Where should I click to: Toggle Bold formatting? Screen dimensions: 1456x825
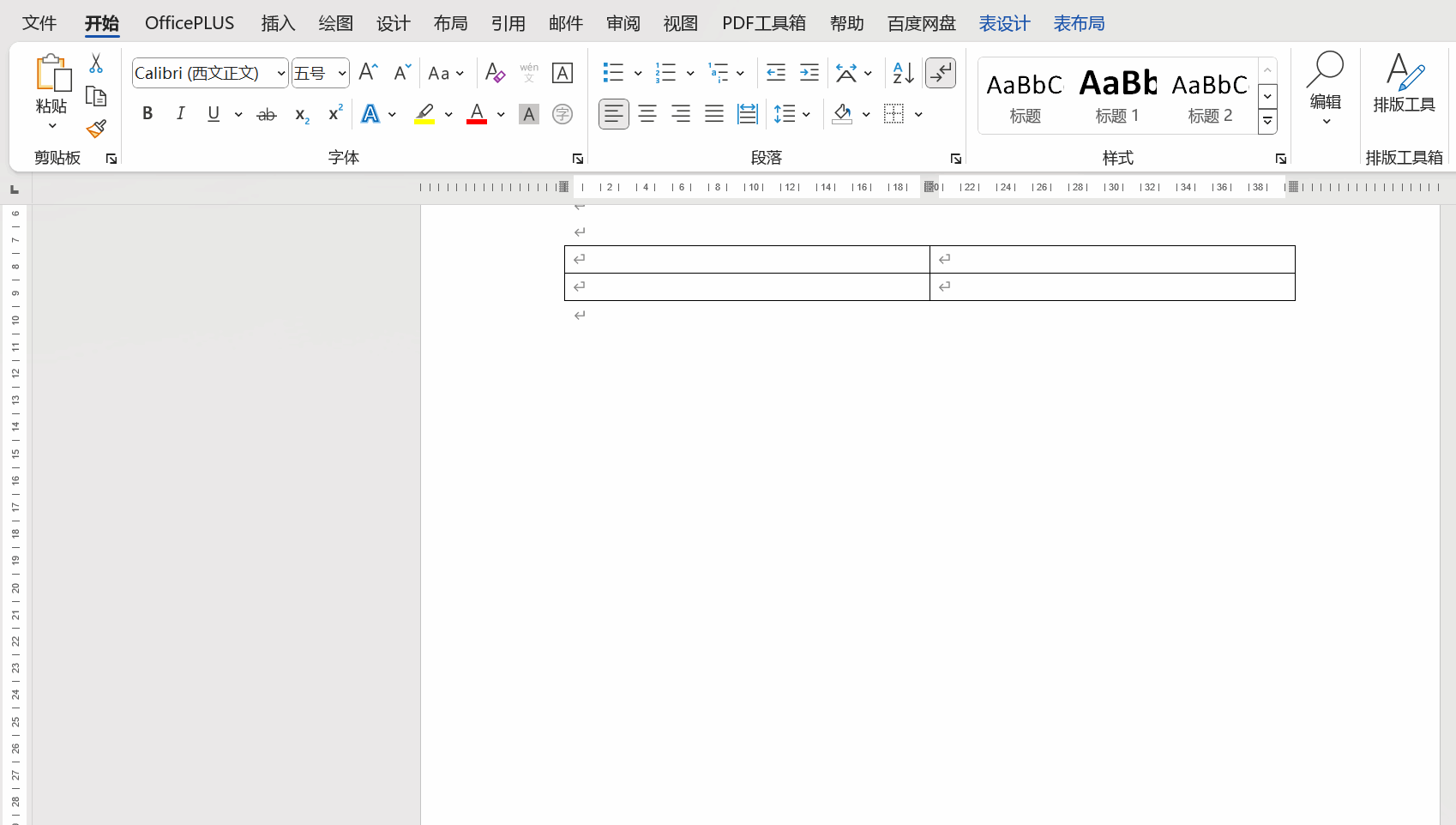coord(147,114)
